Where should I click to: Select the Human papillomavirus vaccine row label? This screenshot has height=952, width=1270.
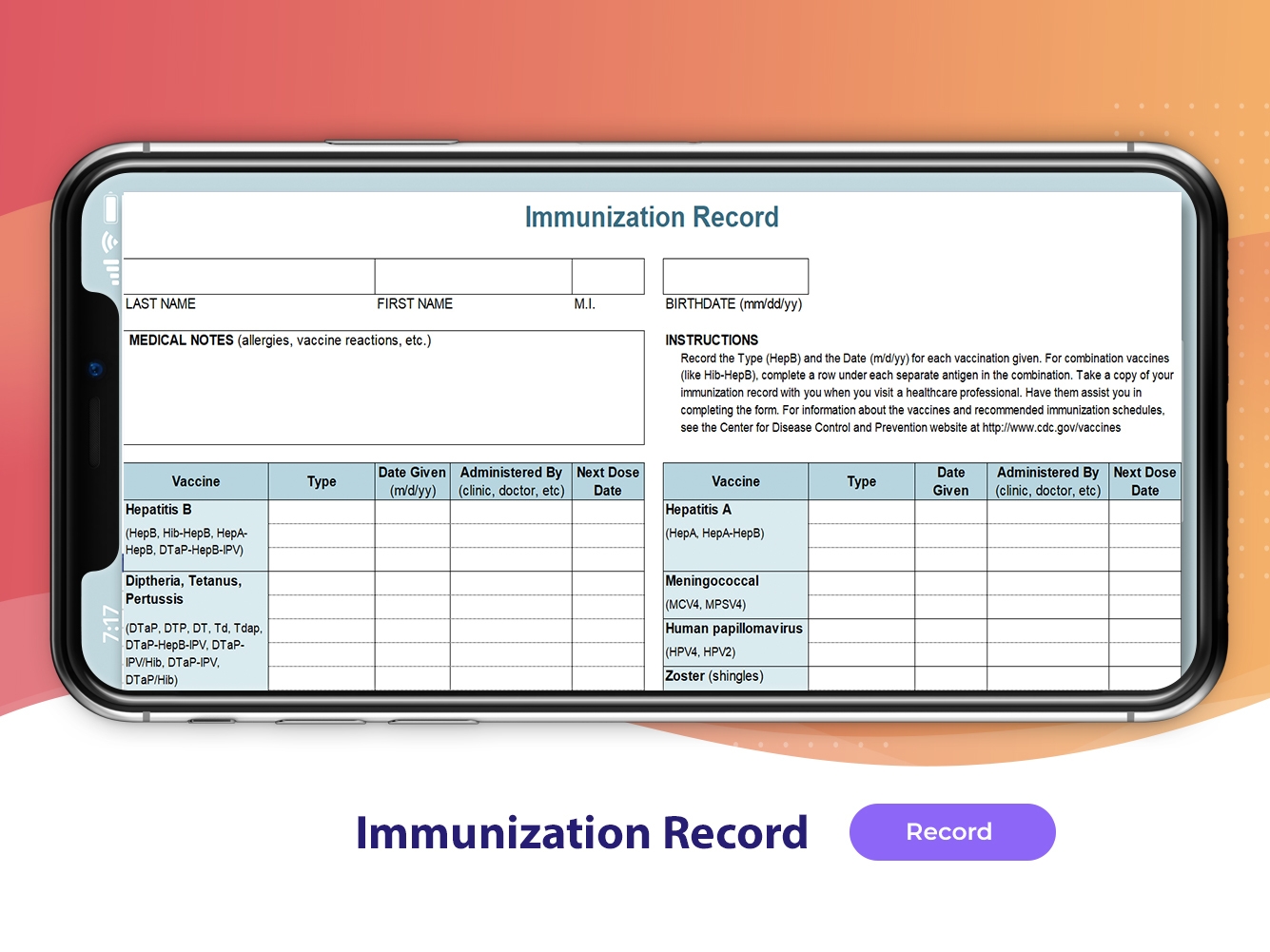click(x=733, y=629)
